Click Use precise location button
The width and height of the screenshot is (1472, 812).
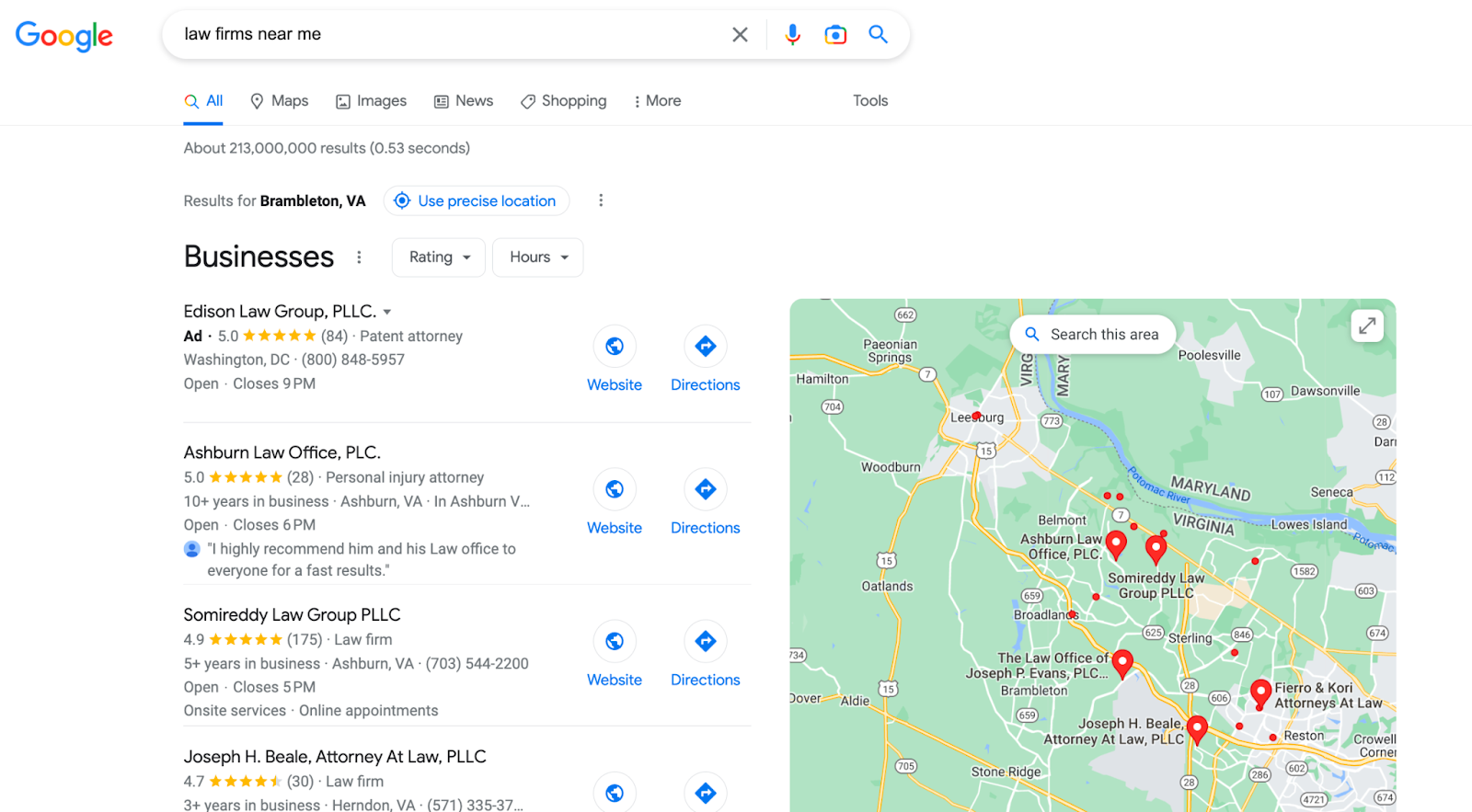tap(477, 200)
